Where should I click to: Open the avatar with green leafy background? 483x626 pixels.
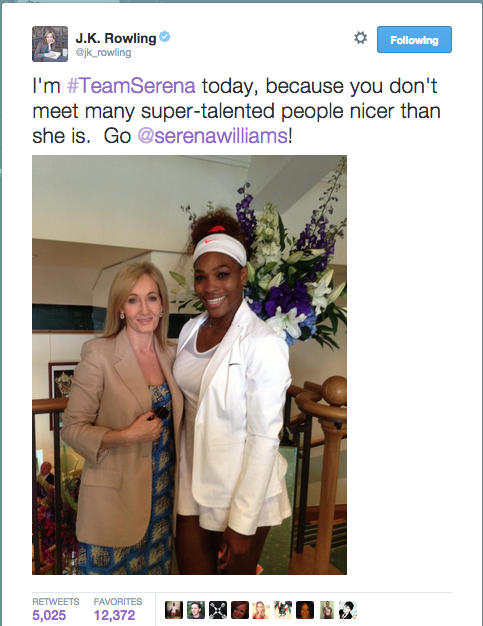coord(196,610)
